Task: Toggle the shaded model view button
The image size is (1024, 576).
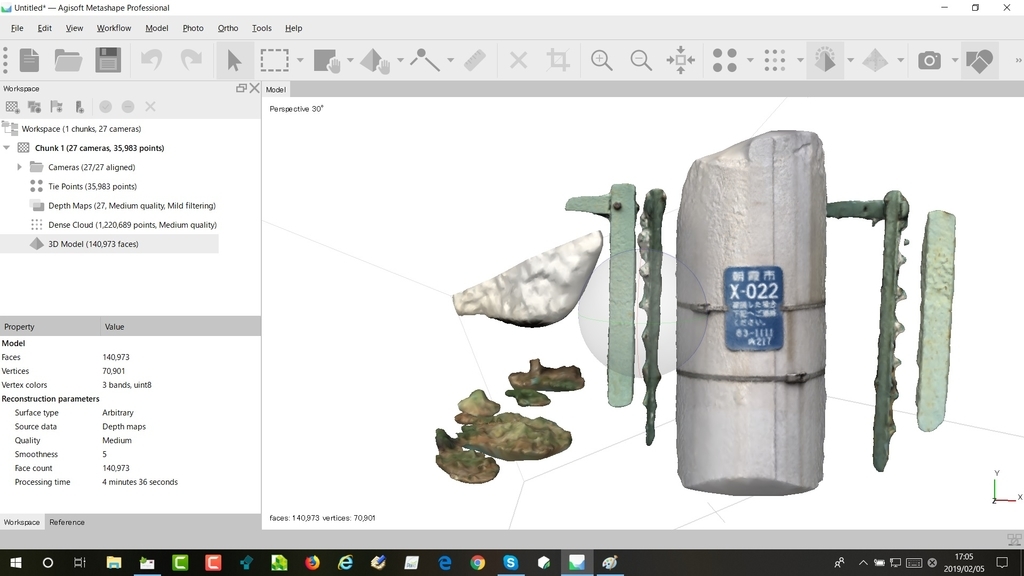Action: click(x=825, y=60)
